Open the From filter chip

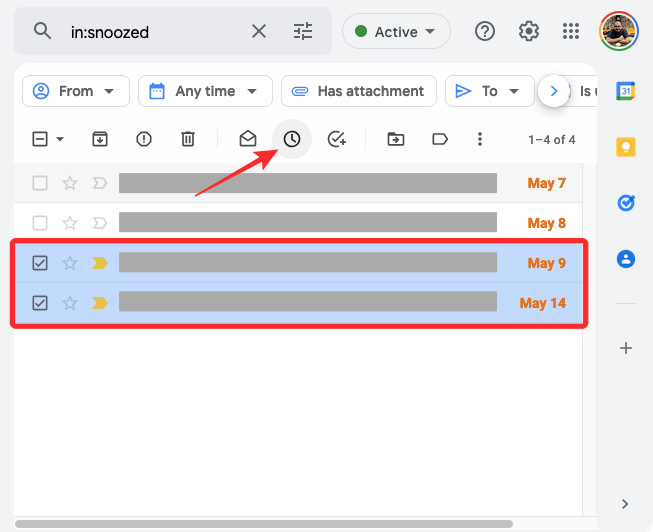(x=76, y=91)
